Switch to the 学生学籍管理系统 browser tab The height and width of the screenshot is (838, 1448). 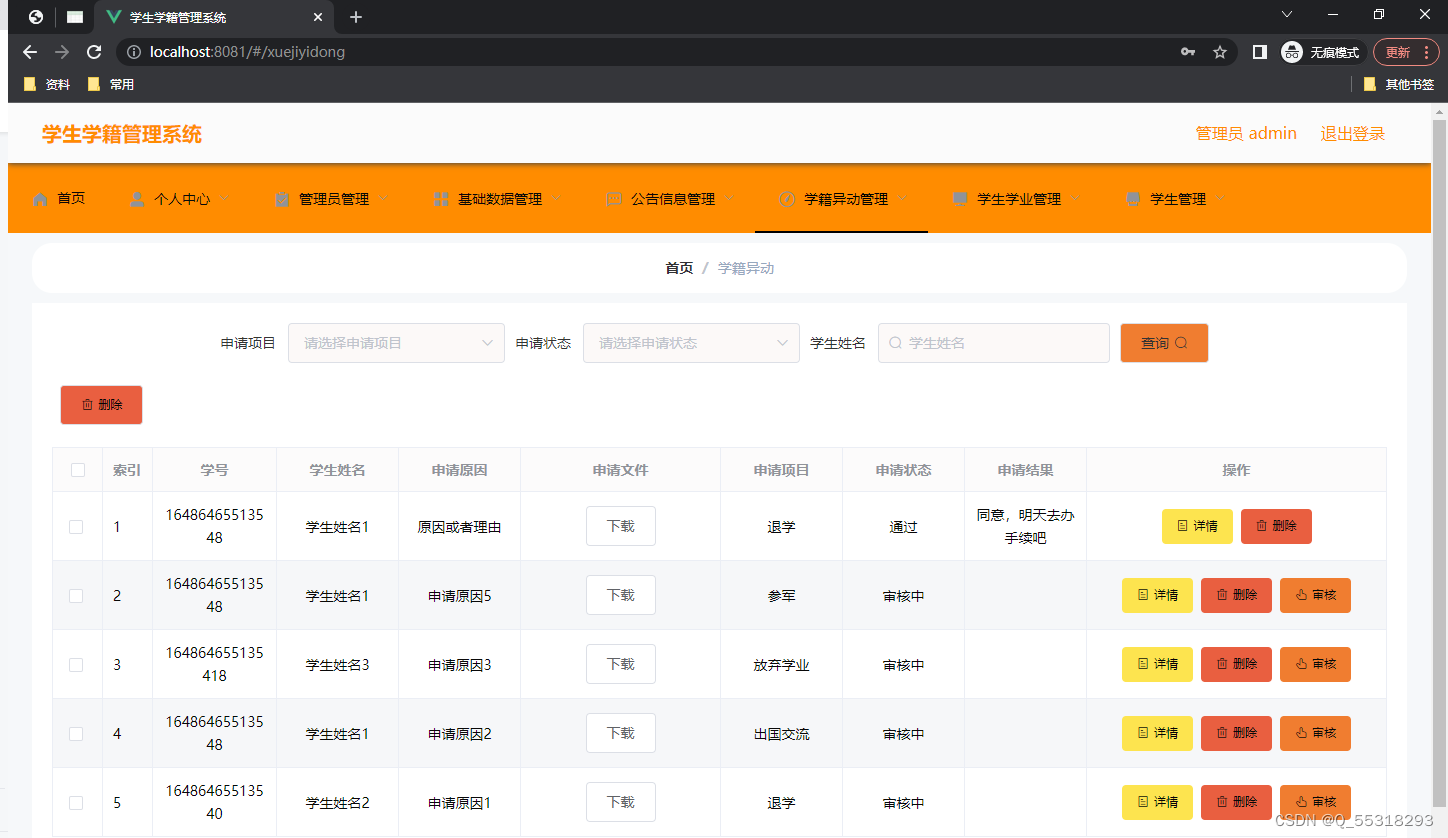[x=214, y=17]
